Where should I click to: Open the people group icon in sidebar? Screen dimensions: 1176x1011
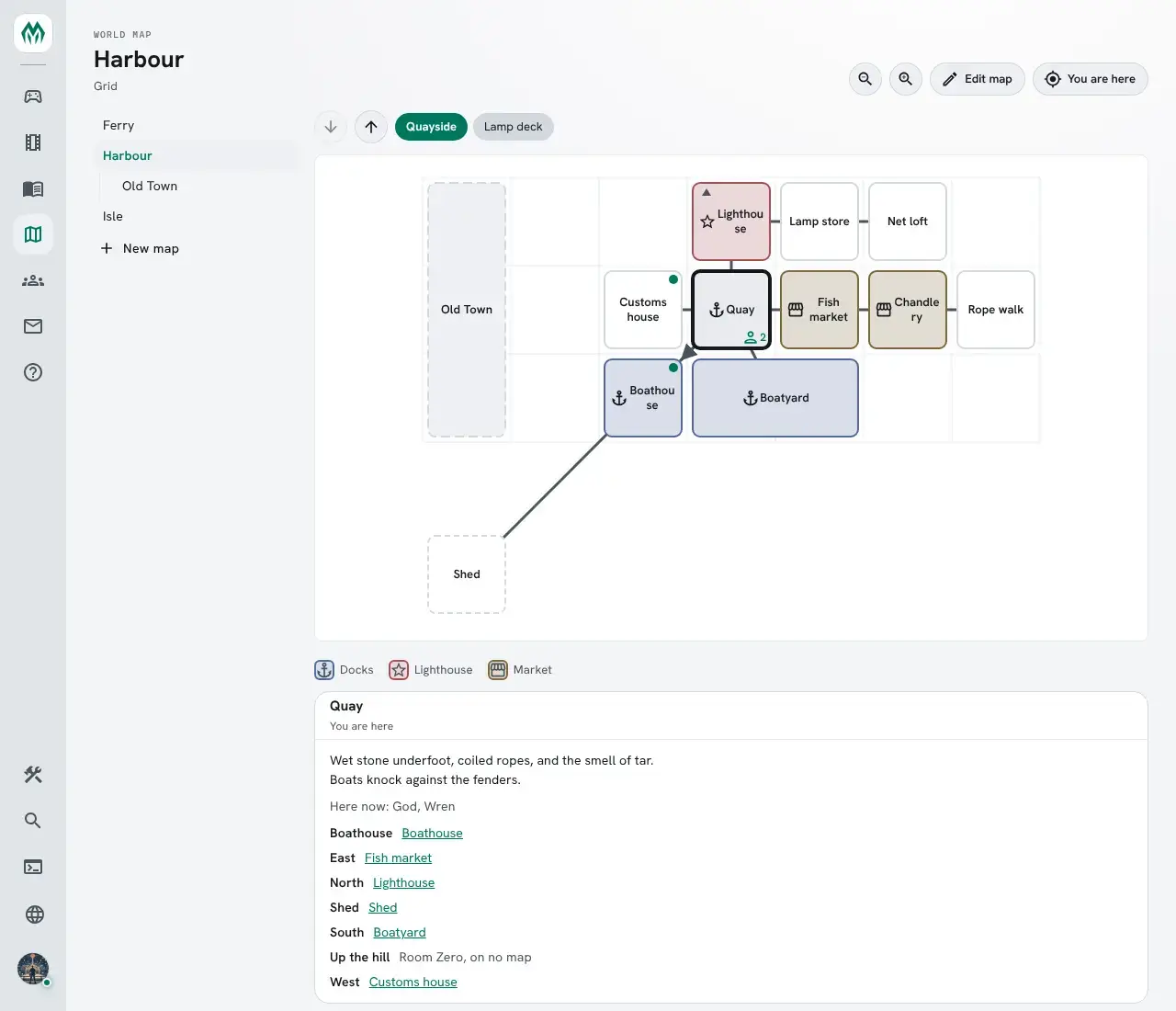pyautogui.click(x=33, y=280)
